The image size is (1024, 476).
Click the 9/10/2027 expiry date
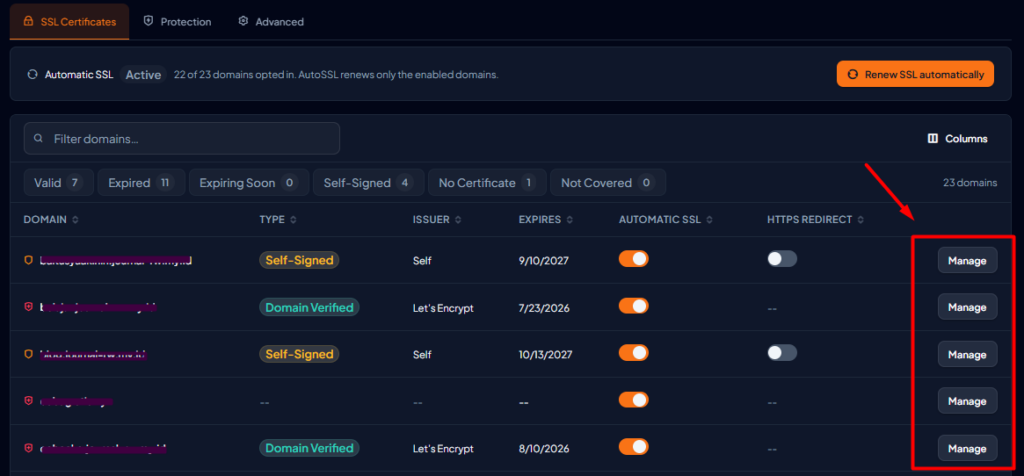[x=543, y=261]
